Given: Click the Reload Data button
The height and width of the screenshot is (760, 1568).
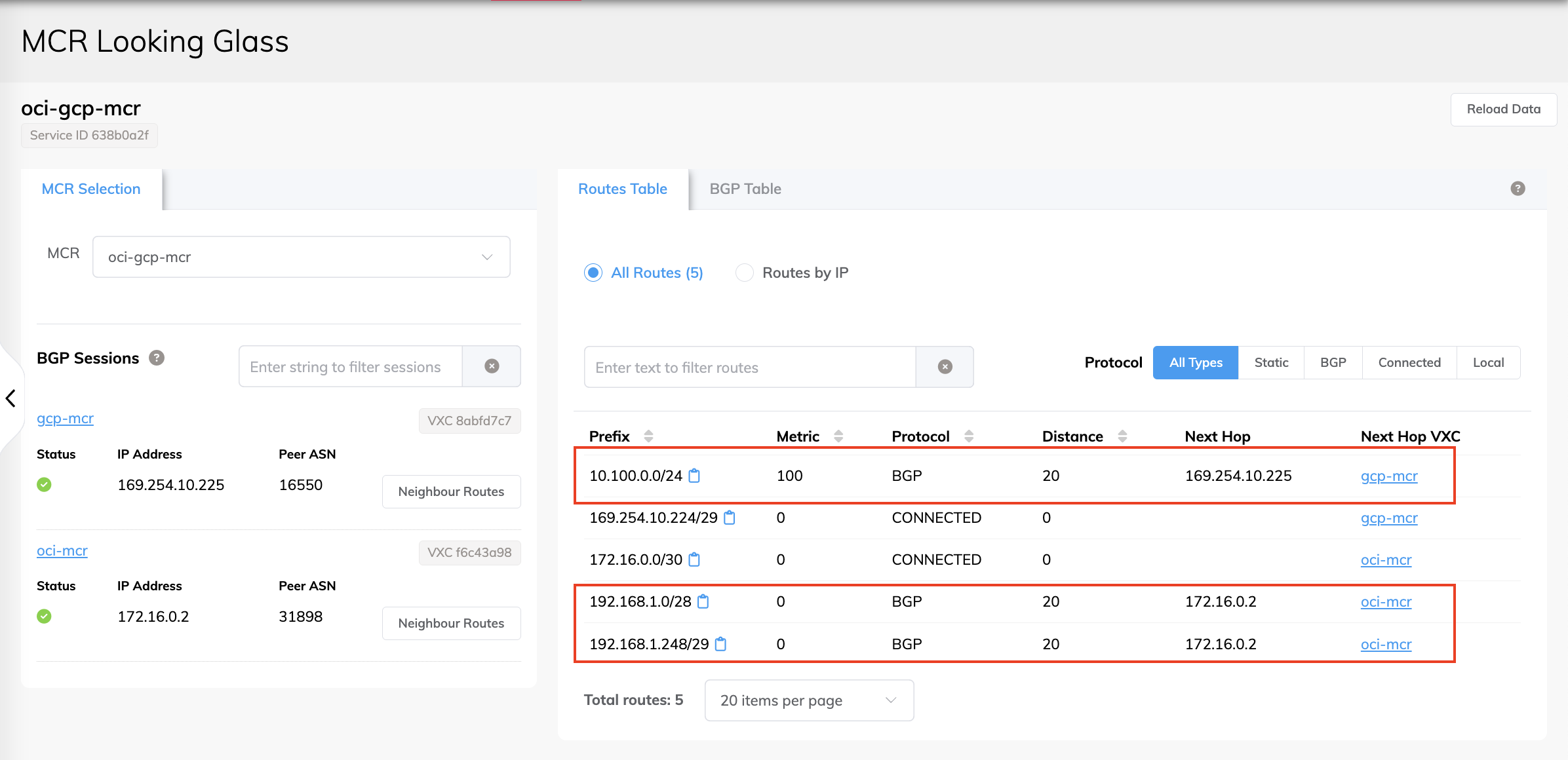Looking at the screenshot, I should (1503, 109).
